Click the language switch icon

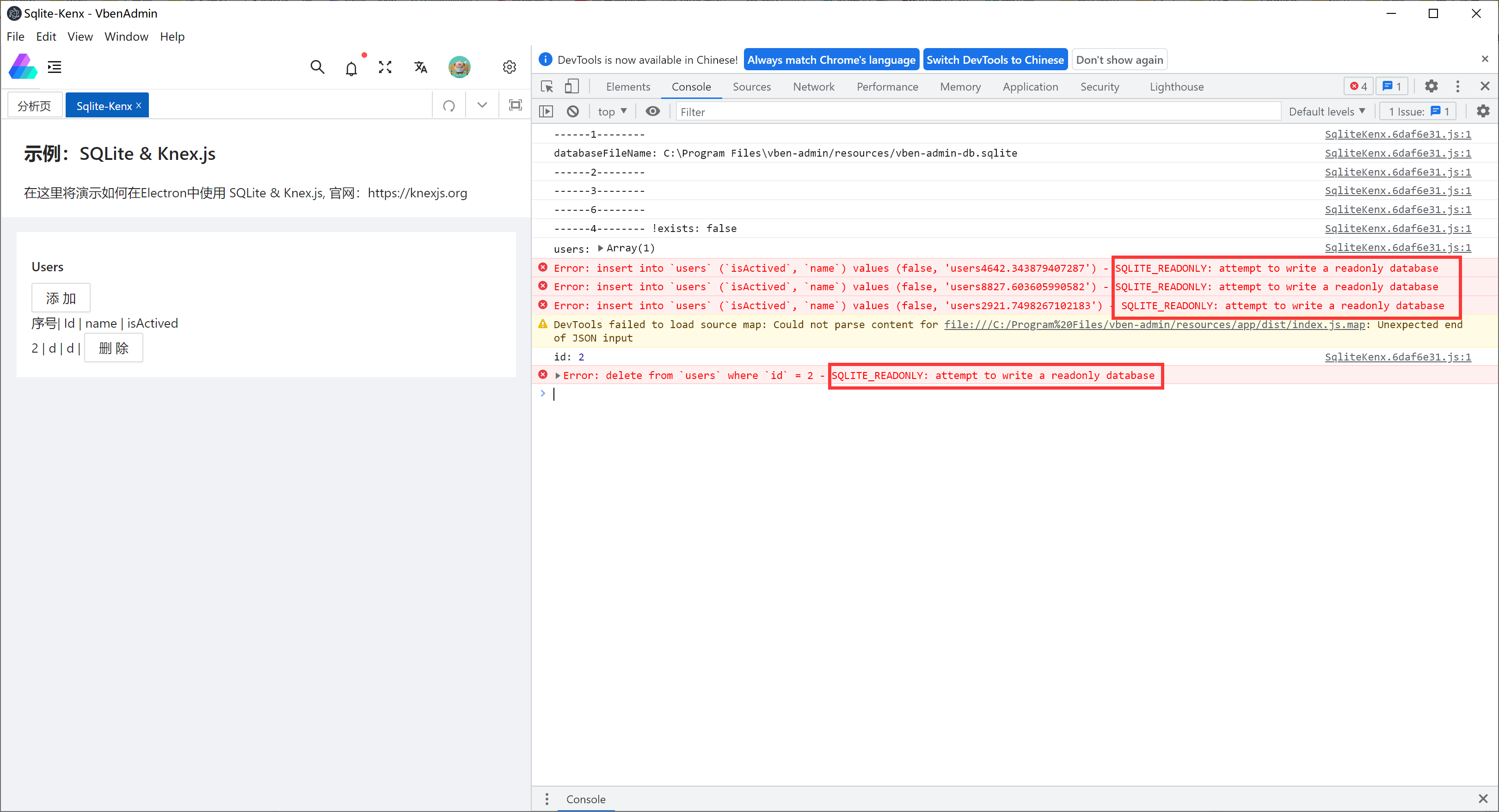[421, 67]
